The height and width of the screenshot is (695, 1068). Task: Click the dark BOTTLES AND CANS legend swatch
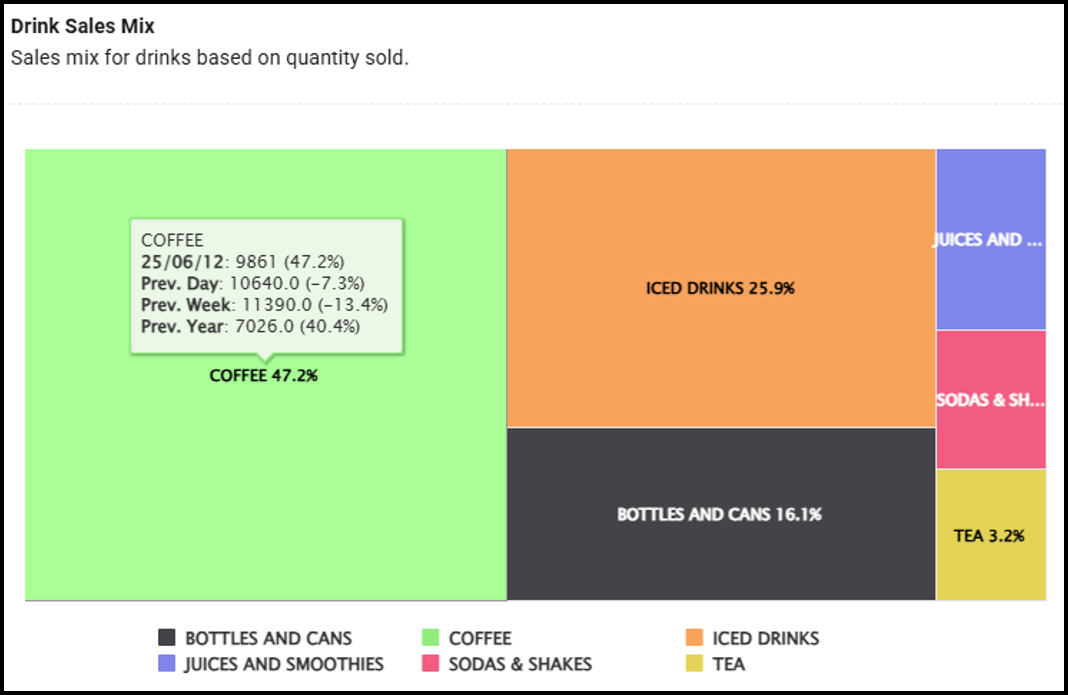tap(167, 638)
